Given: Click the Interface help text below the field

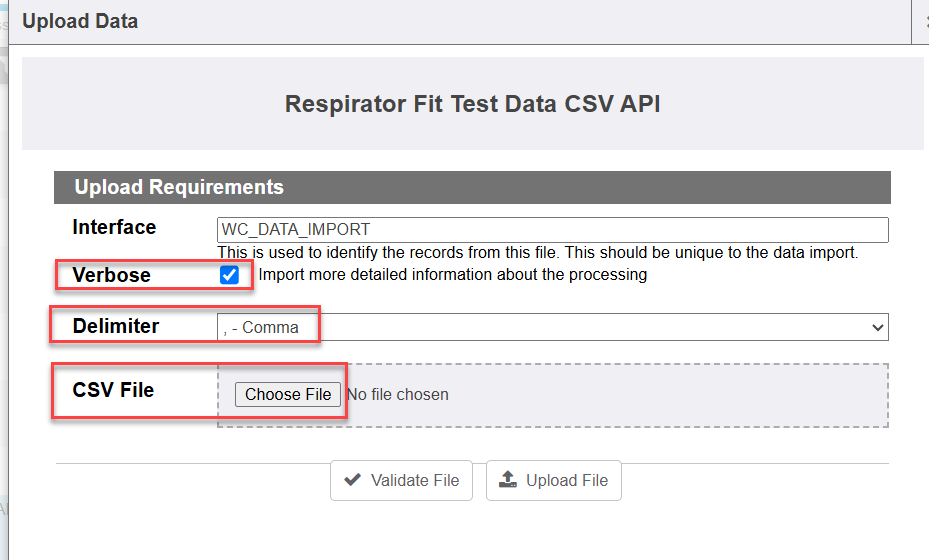Looking at the screenshot, I should [x=537, y=253].
